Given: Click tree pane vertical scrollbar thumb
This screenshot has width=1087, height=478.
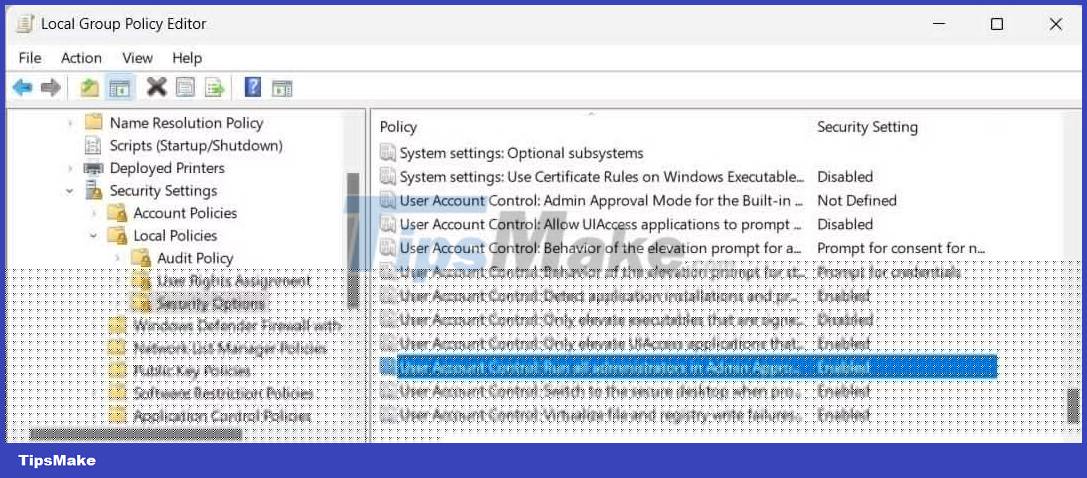Looking at the screenshot, I should coord(353,241).
